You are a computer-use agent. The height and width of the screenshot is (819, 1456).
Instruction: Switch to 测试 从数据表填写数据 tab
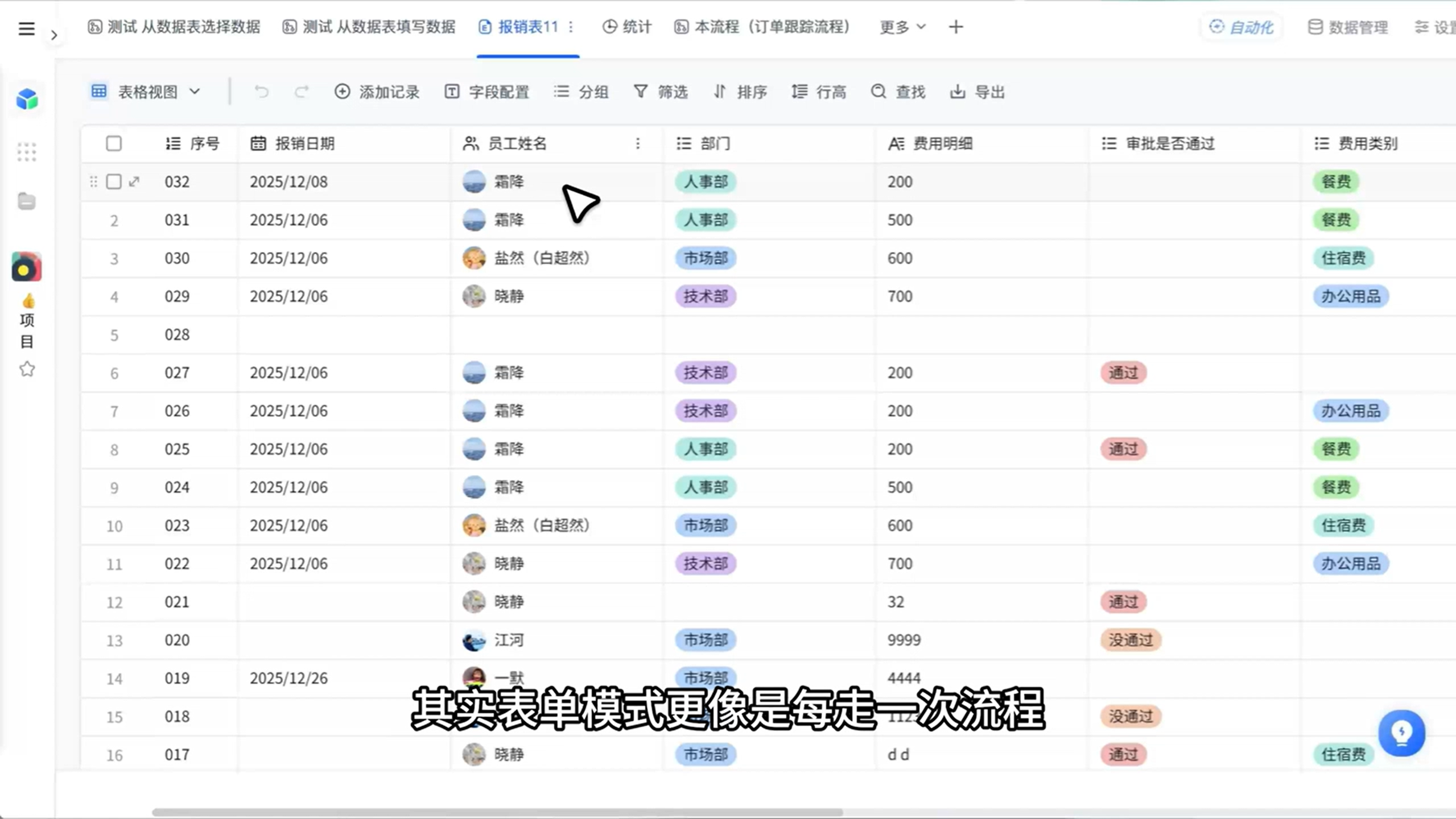[x=369, y=27]
